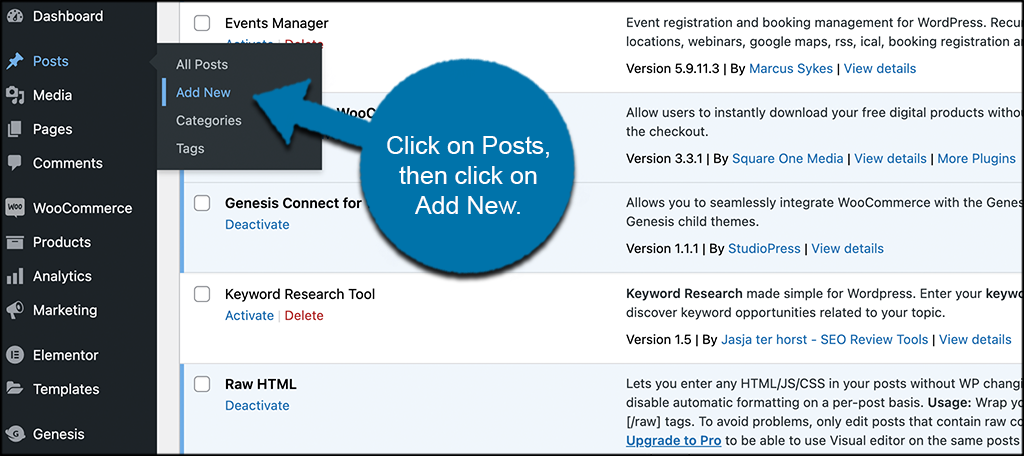Image resolution: width=1024 pixels, height=456 pixels.
Task: Select the Keyword Research Tool checkbox
Action: (x=202, y=294)
